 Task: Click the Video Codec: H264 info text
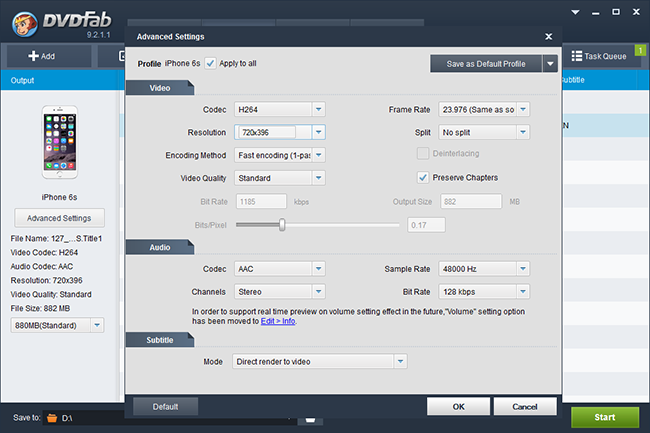pyautogui.click(x=44, y=252)
